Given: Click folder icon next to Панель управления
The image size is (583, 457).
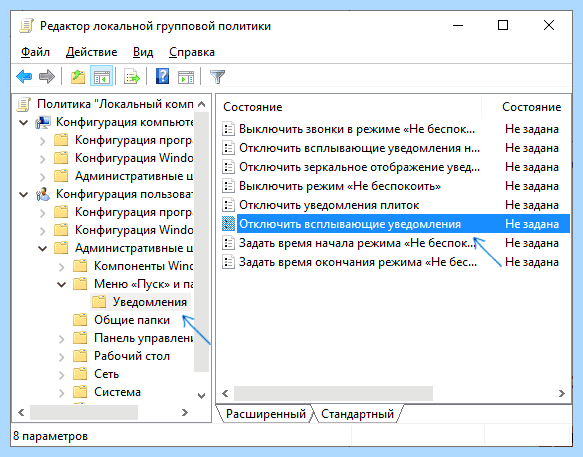Looking at the screenshot, I should click(80, 338).
